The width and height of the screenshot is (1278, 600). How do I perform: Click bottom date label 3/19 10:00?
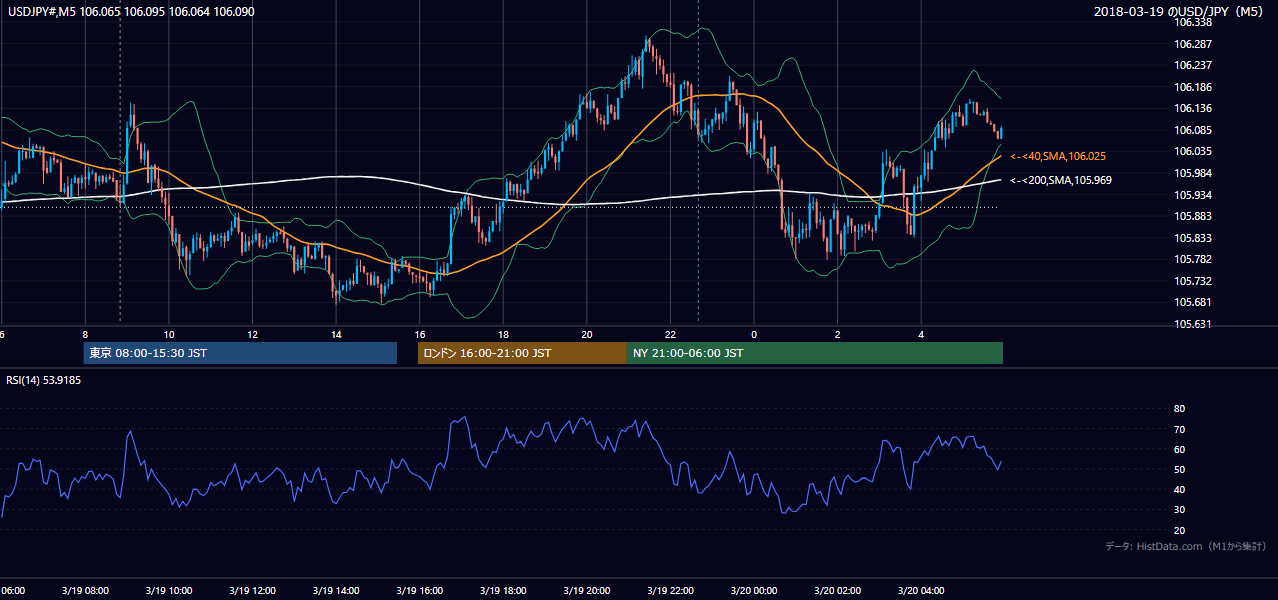click(169, 591)
